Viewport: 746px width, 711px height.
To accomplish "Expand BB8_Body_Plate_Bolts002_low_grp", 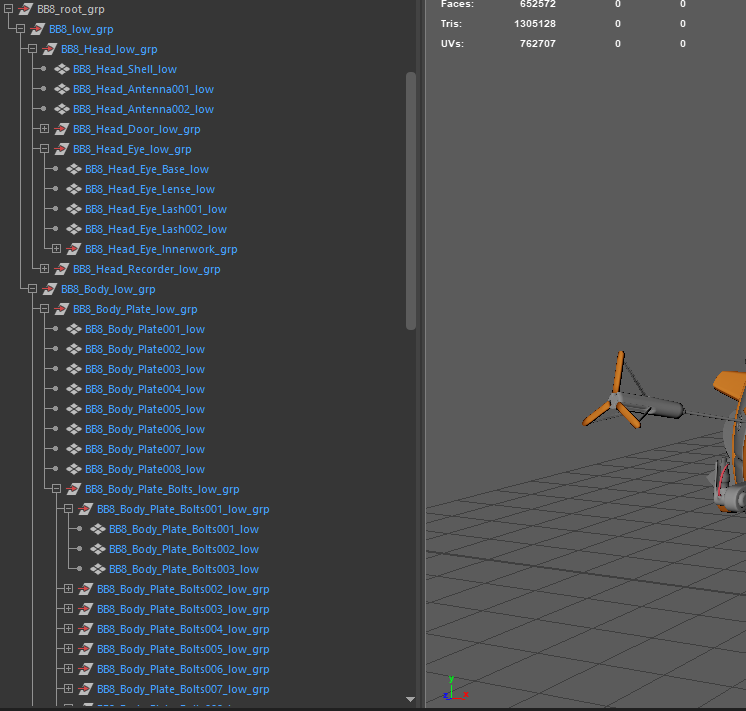I will pyautogui.click(x=68, y=588).
